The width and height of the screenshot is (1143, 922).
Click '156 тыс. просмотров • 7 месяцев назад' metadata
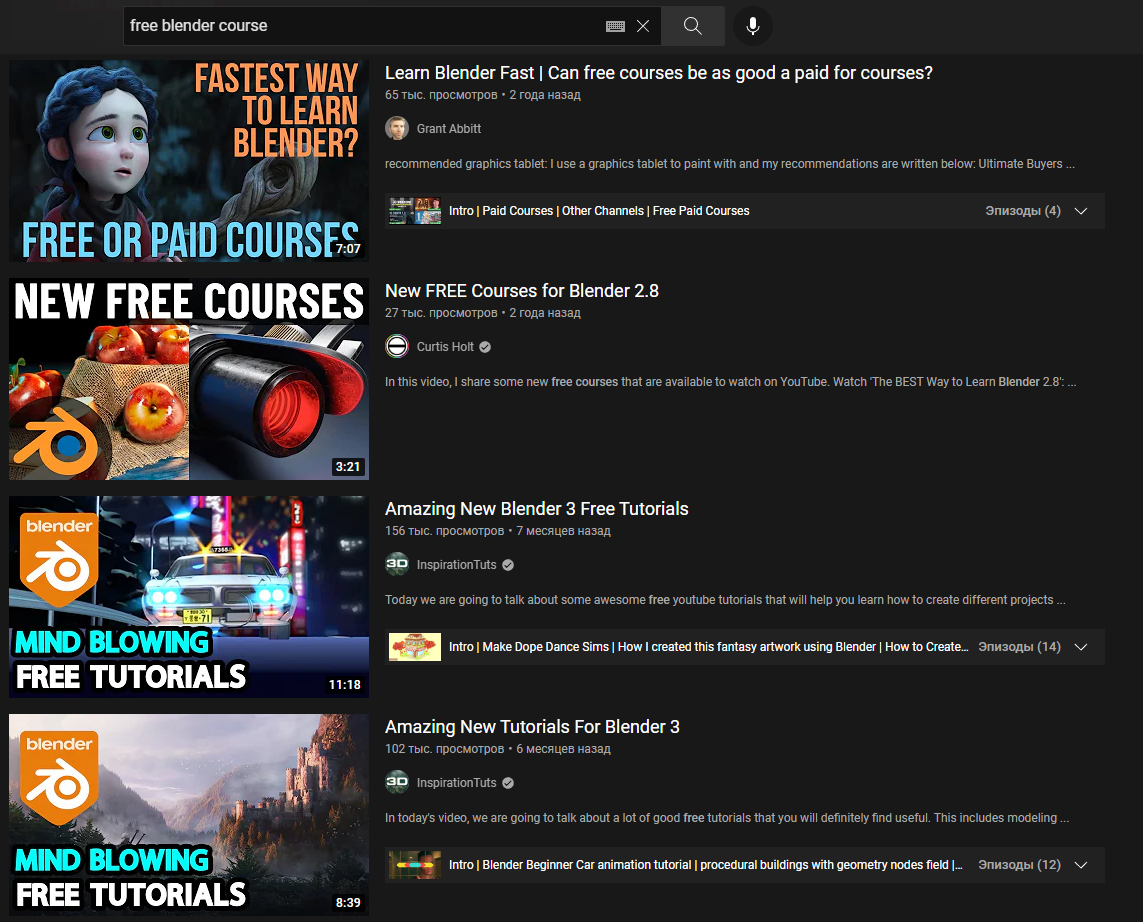[x=498, y=531]
